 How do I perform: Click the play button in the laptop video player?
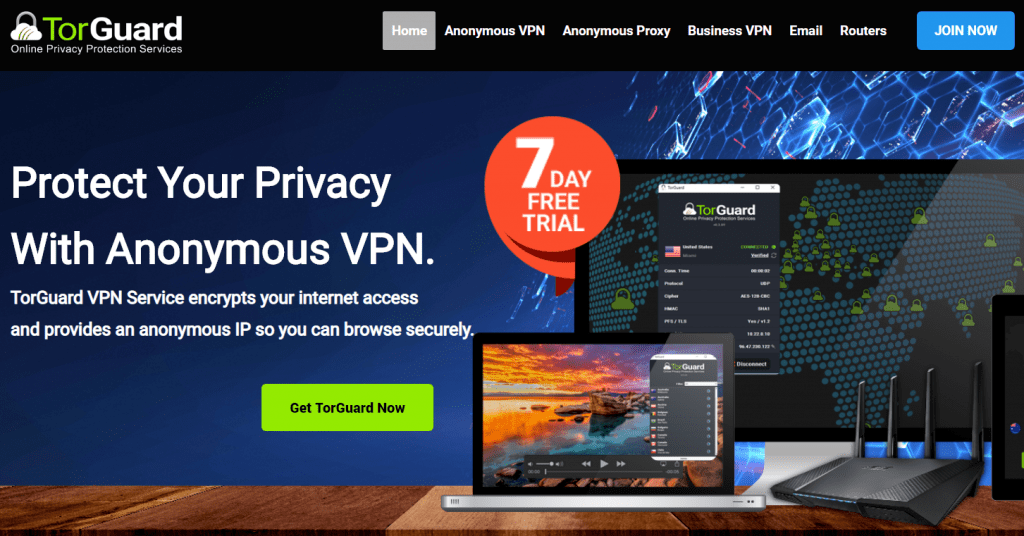604,464
